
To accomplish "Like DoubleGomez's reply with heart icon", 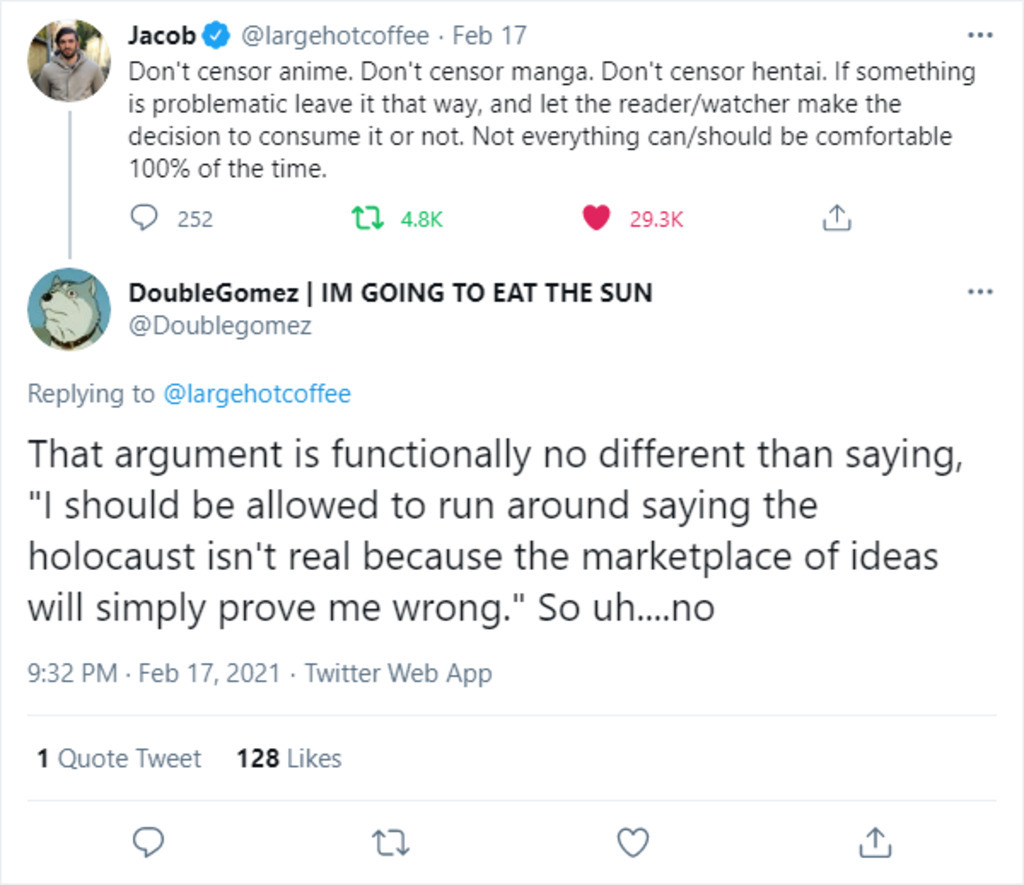I will (633, 842).
